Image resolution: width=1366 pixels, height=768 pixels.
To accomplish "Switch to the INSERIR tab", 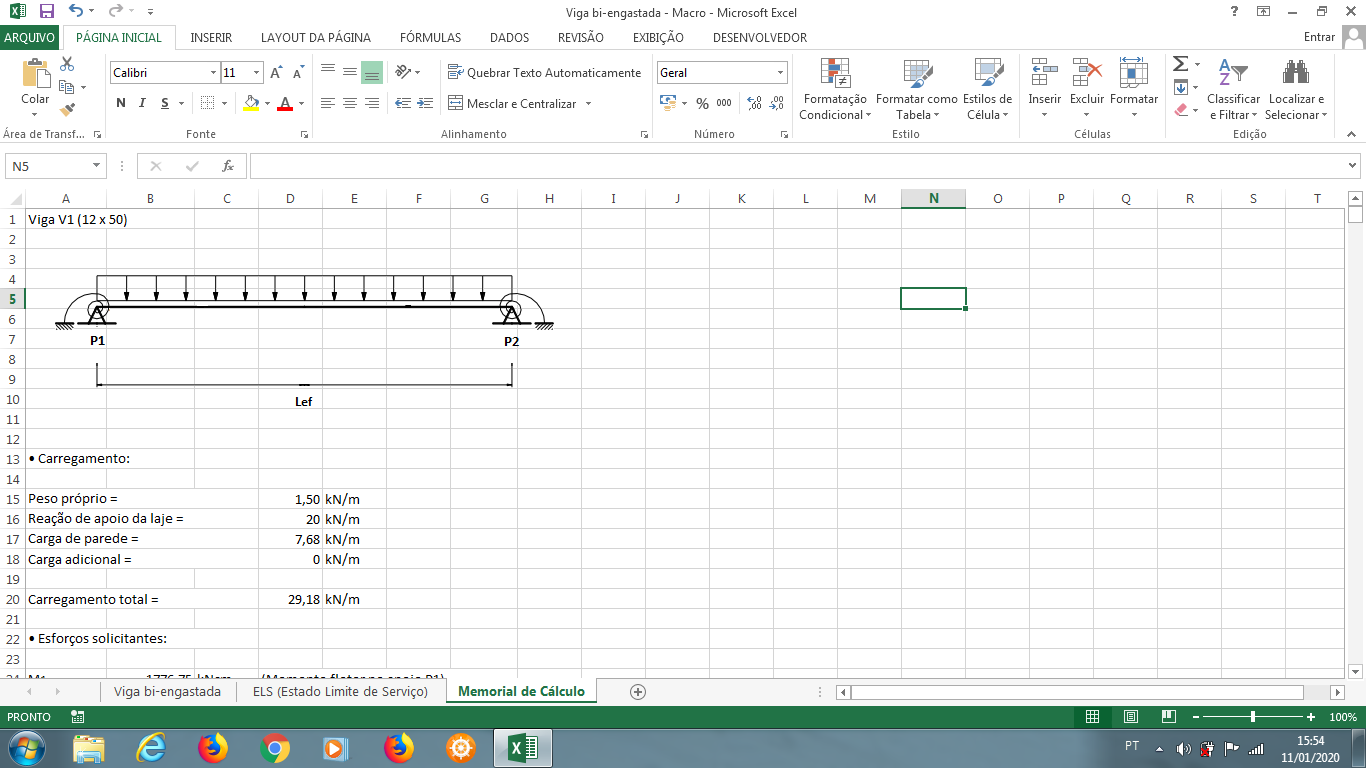I will click(211, 38).
